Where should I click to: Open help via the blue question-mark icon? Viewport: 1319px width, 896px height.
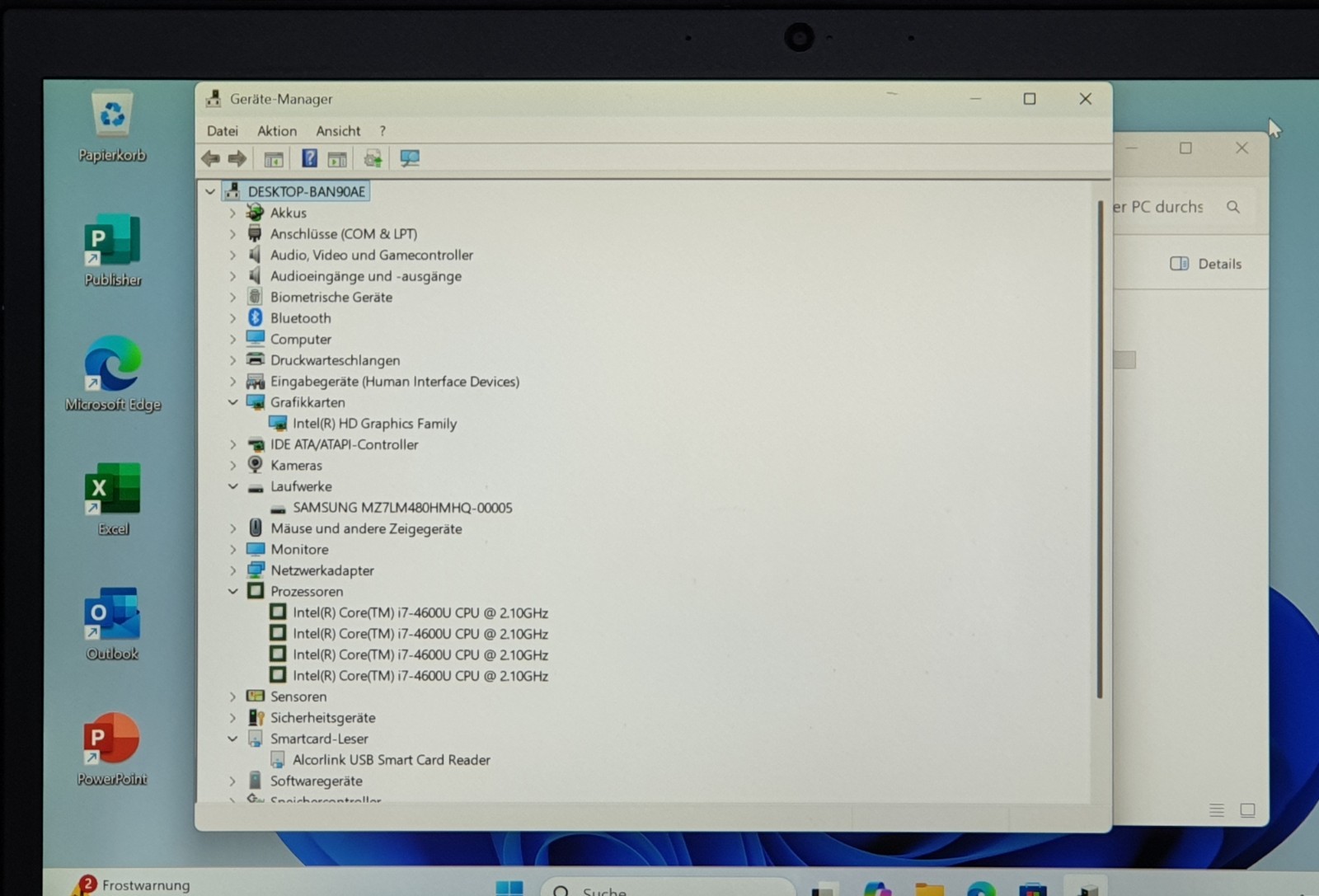309,158
